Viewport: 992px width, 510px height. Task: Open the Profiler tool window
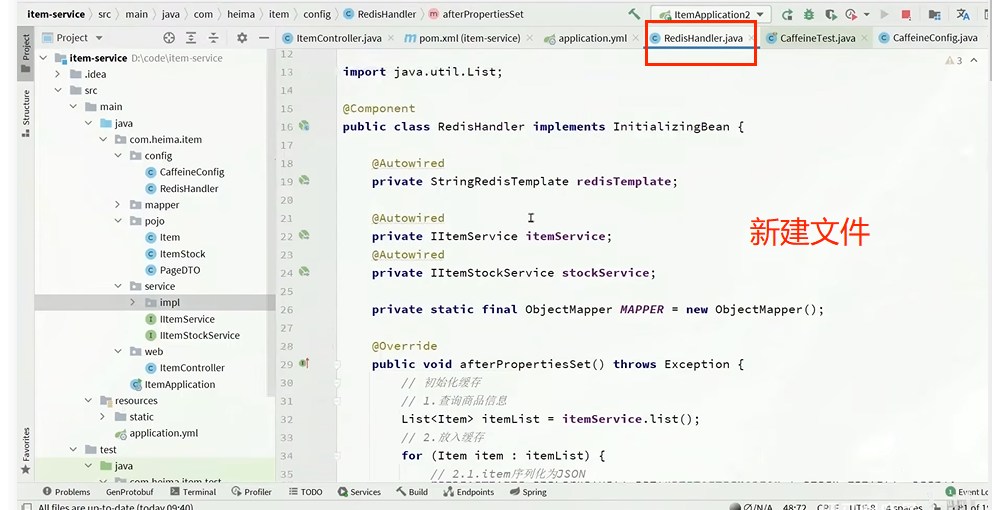pos(251,492)
